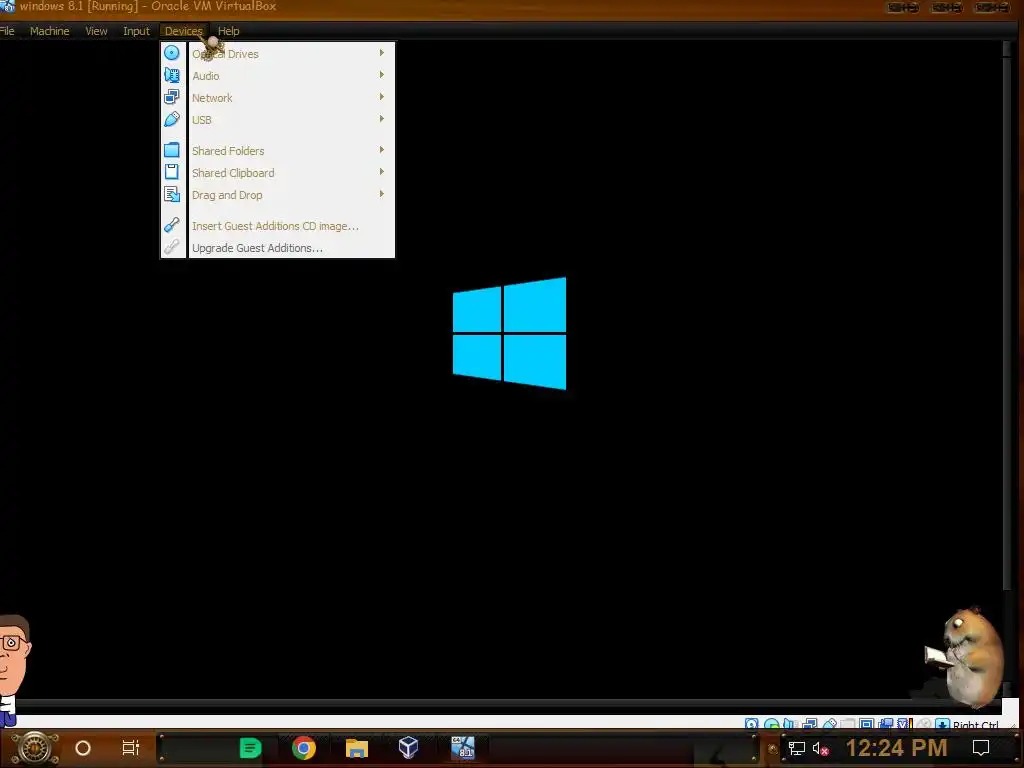Open the 12:24 PM clock
This screenshot has width=1024, height=768.
click(x=896, y=748)
